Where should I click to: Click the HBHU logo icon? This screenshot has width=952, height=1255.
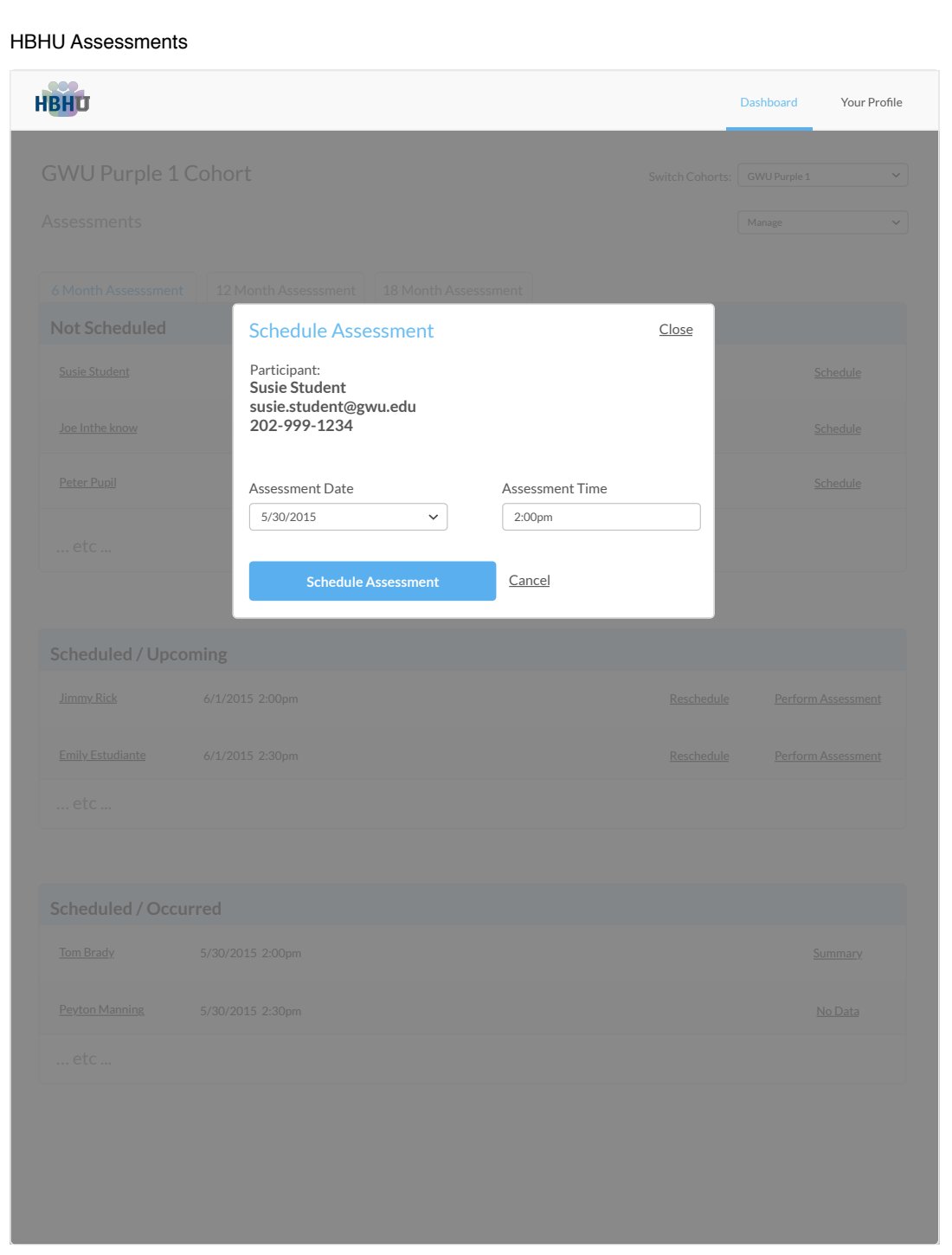[x=62, y=100]
